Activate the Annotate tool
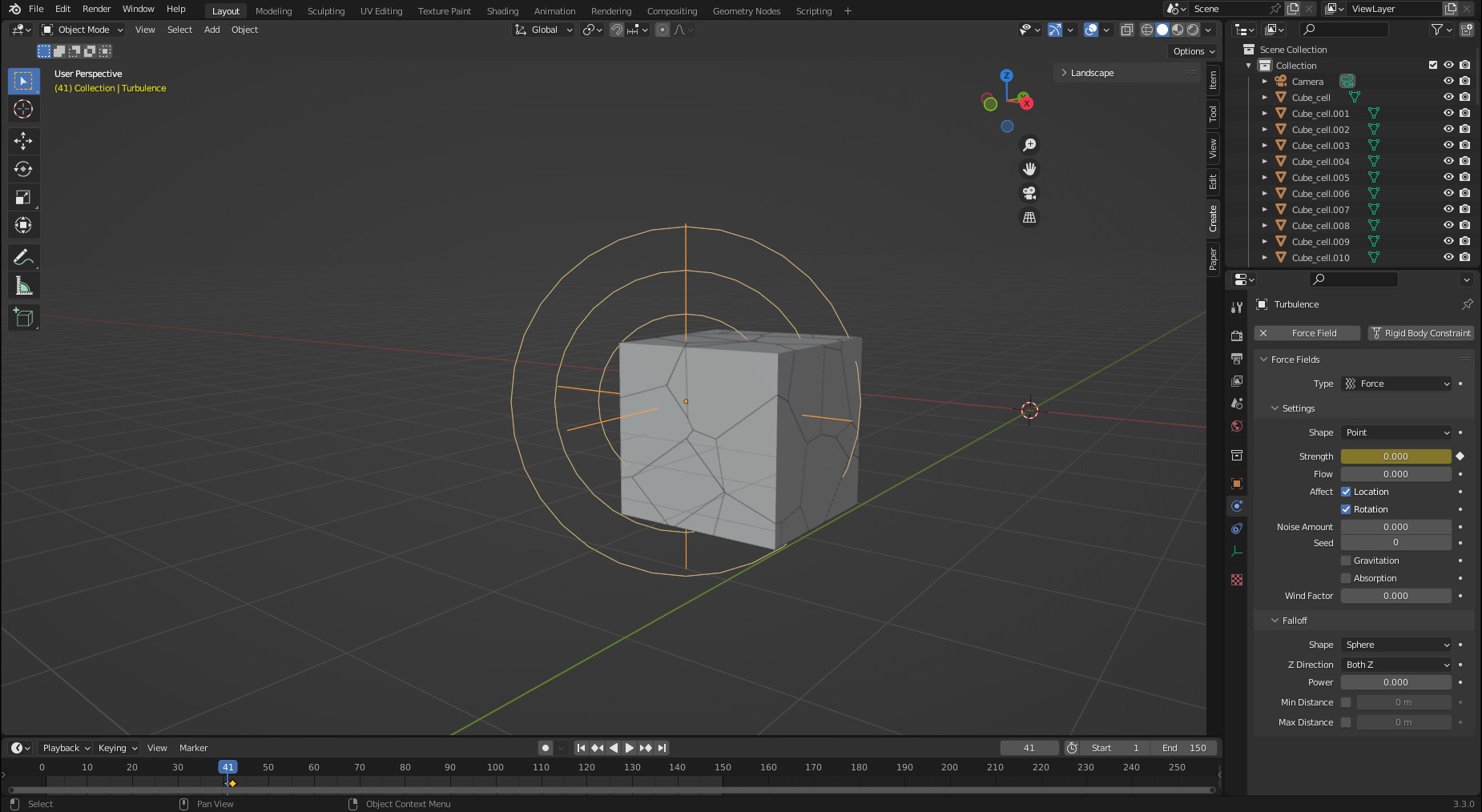The height and width of the screenshot is (812, 1482). 23,258
